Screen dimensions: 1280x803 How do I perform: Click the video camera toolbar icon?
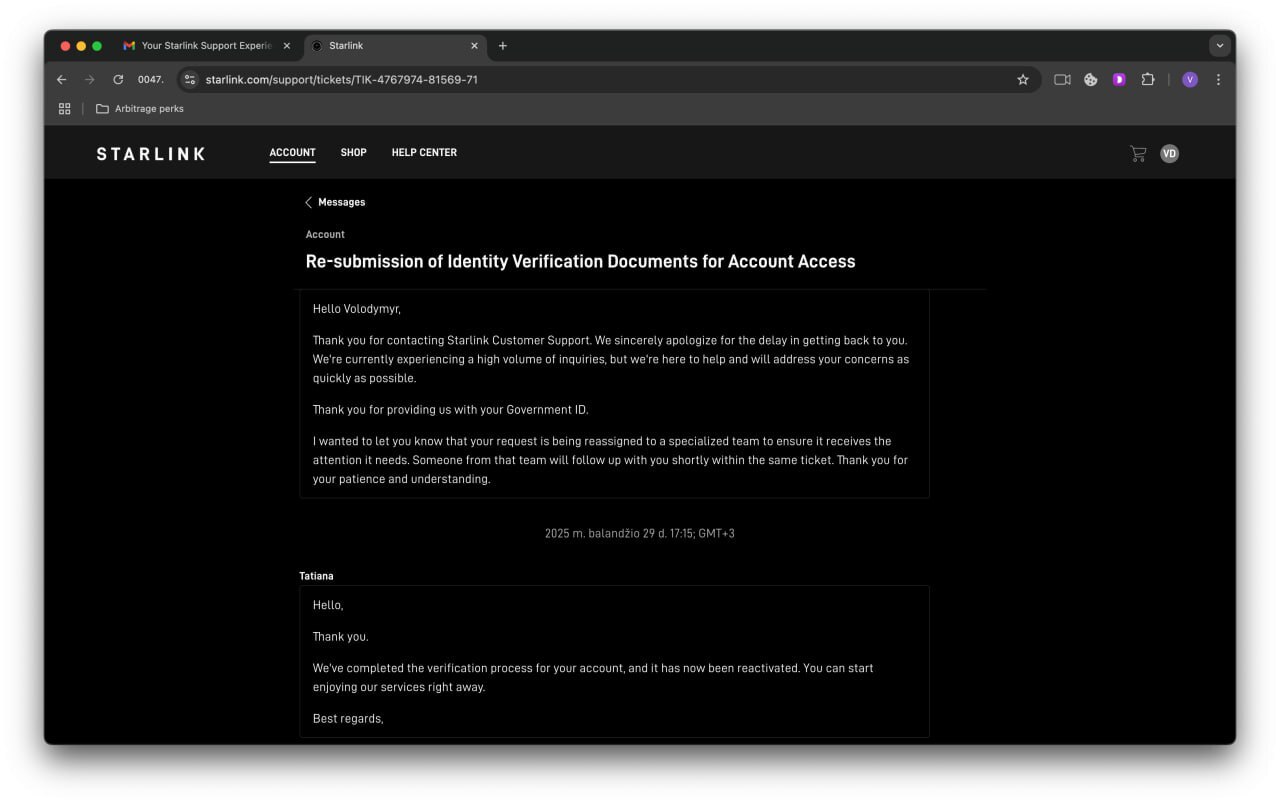point(1062,80)
